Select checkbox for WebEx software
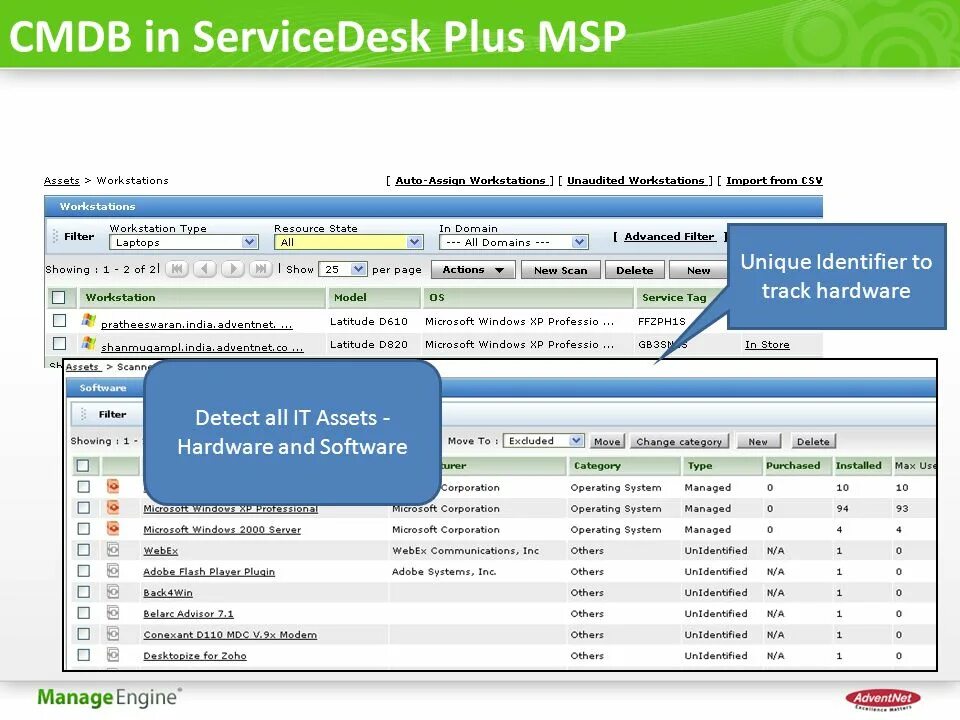The height and width of the screenshot is (720, 960). pos(83,550)
